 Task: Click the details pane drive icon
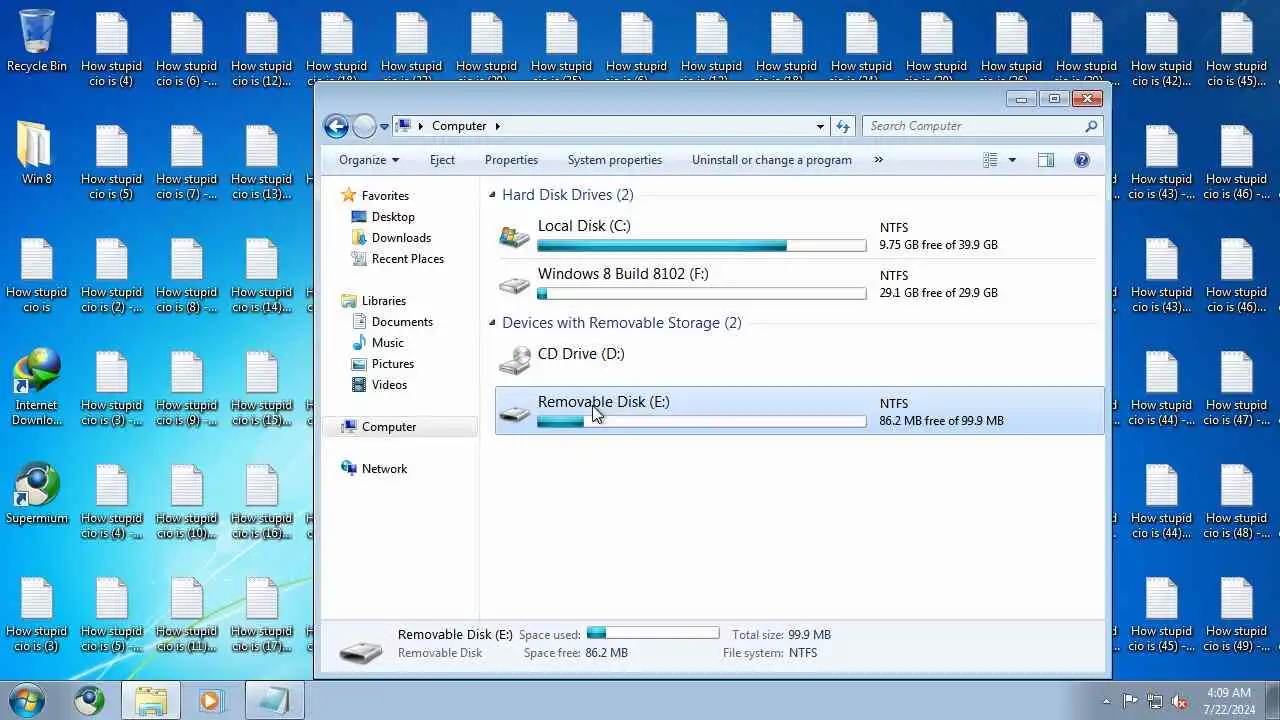[x=360, y=650]
